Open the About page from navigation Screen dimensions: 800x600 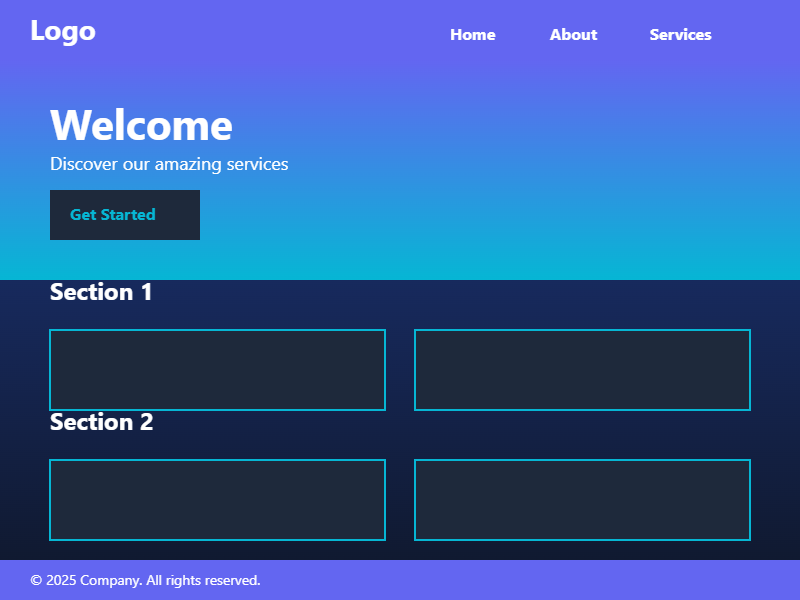(x=573, y=34)
